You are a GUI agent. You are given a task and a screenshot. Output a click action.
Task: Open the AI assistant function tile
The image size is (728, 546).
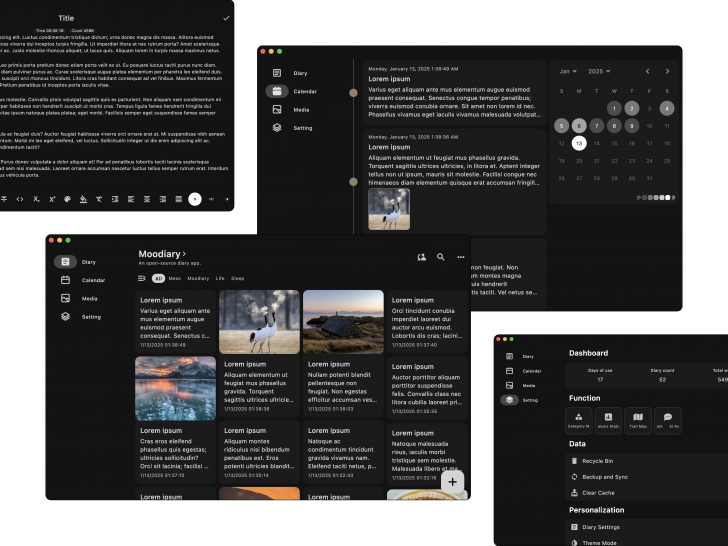coord(668,421)
